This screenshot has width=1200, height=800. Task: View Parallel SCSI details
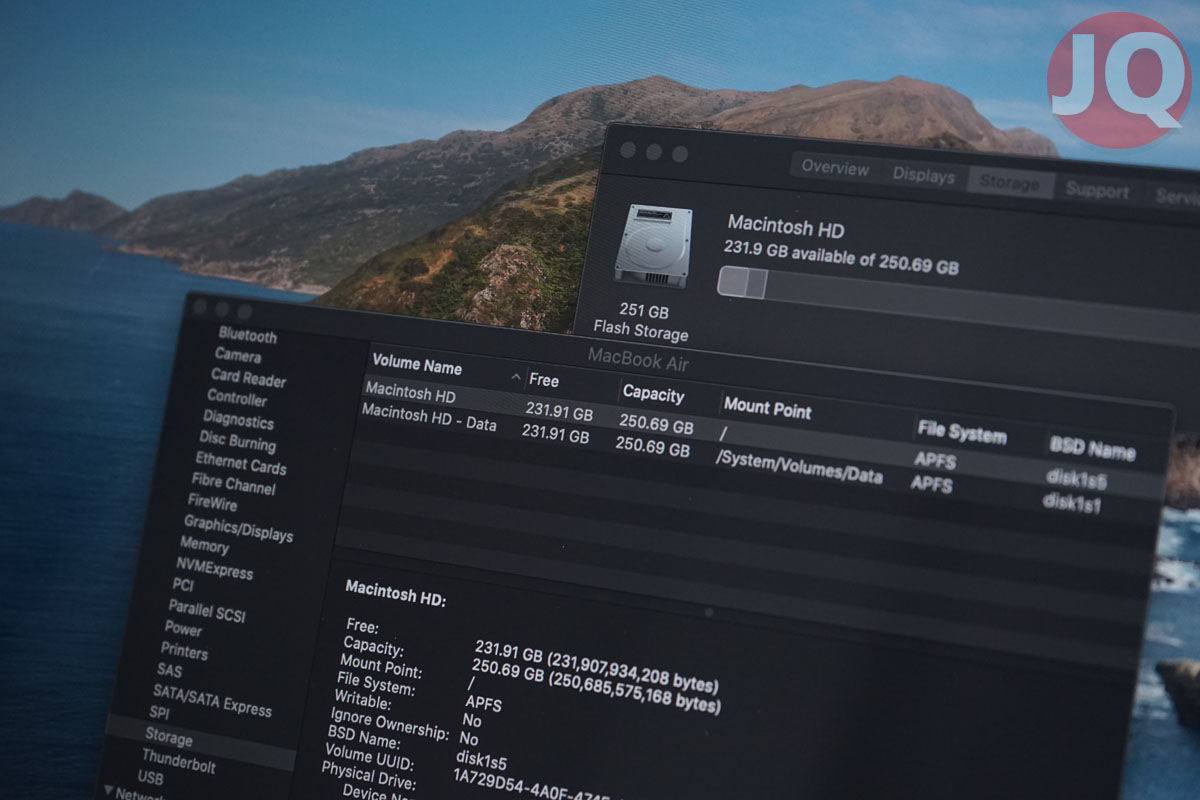pos(206,610)
